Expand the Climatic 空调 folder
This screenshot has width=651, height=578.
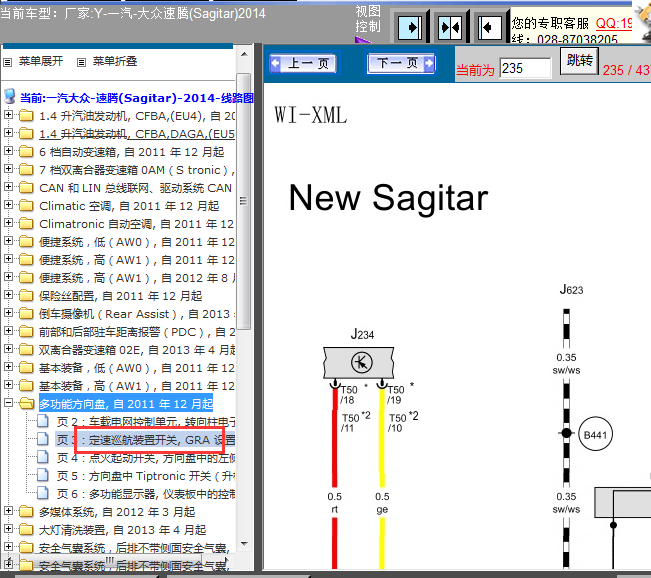[x=8, y=205]
